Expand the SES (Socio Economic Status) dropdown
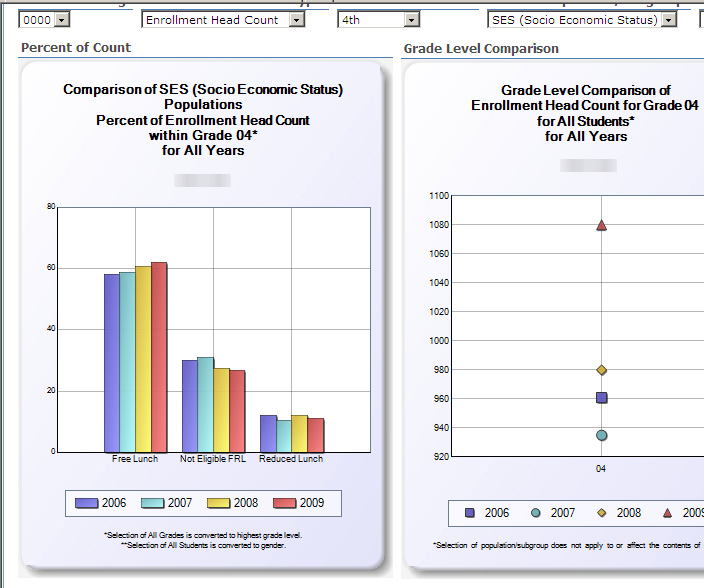The width and height of the screenshot is (704, 588). (x=668, y=19)
